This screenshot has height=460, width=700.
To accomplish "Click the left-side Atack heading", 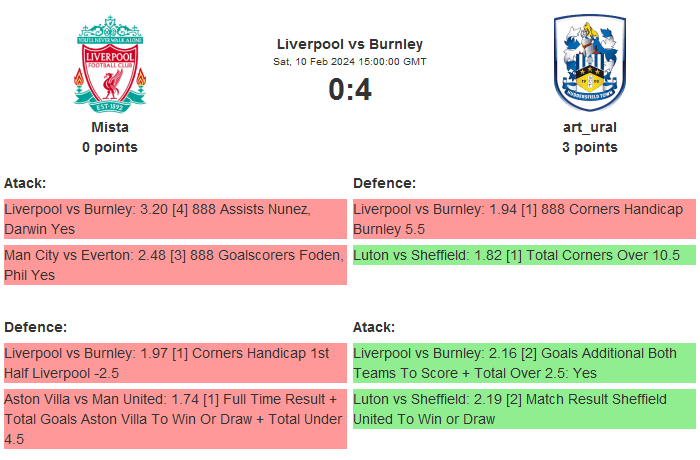I will (25, 183).
